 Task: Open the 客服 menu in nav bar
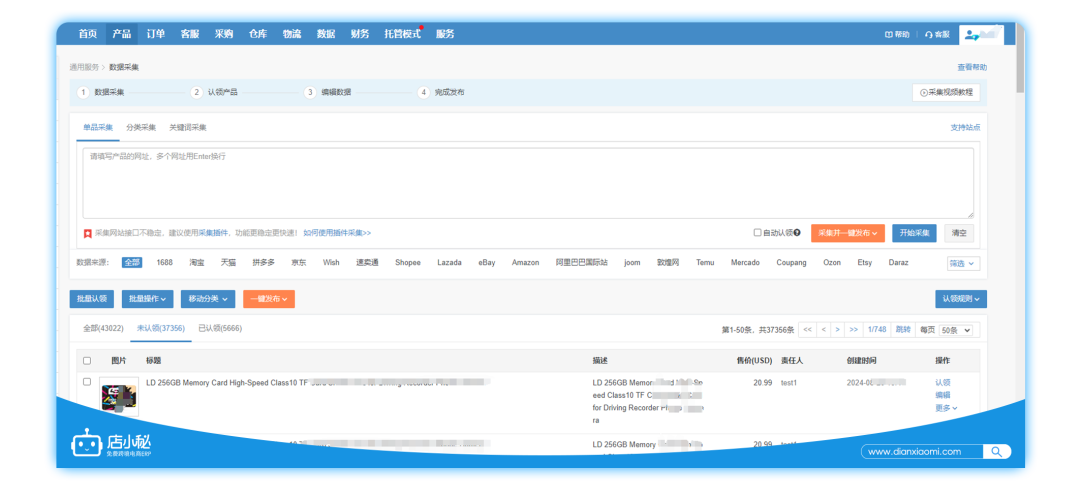(x=190, y=34)
